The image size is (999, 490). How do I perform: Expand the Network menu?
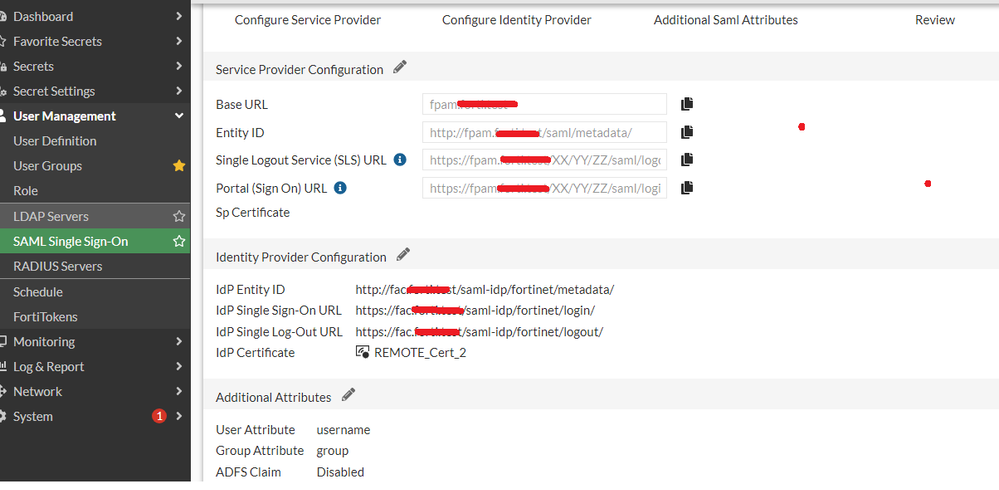[x=179, y=392]
